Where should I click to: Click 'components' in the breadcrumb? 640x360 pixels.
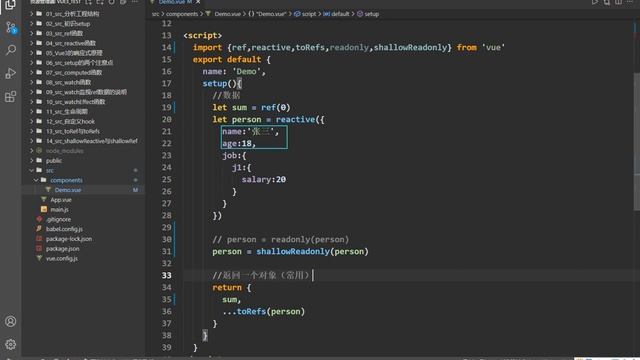point(182,14)
